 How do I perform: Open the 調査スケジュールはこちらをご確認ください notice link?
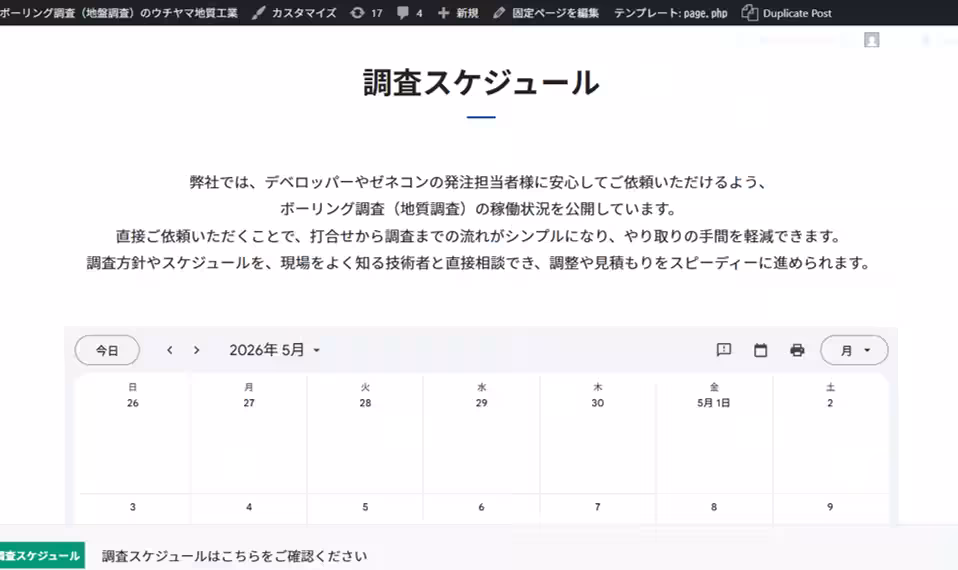pyautogui.click(x=235, y=556)
